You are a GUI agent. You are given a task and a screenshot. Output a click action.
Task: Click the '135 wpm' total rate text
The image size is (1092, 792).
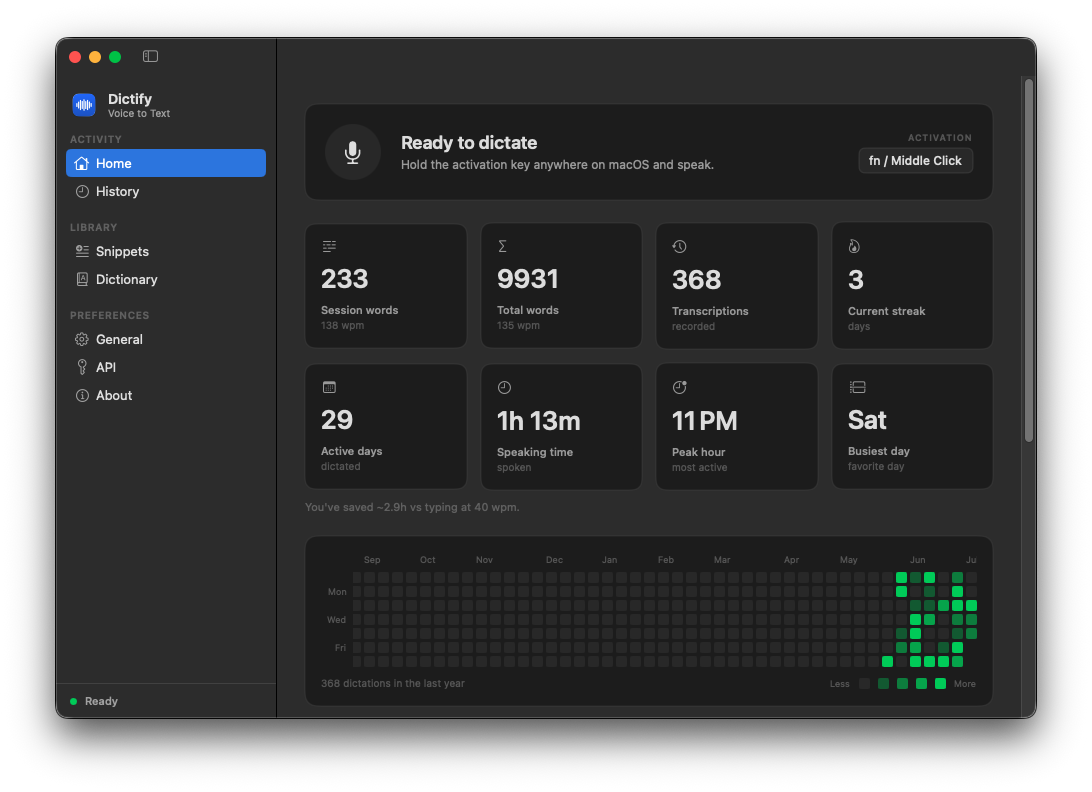(518, 325)
